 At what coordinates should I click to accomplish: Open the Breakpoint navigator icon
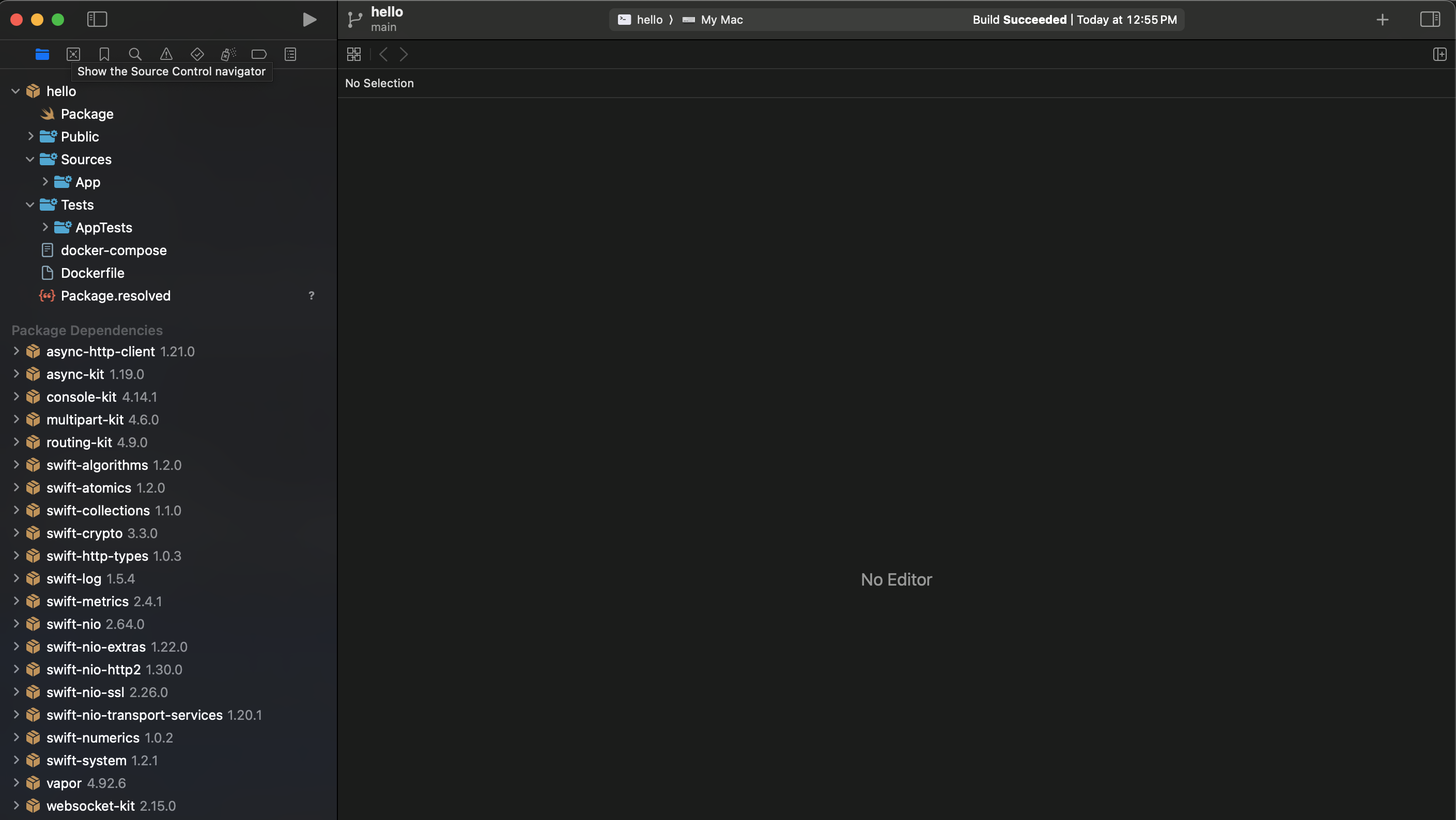(x=259, y=54)
